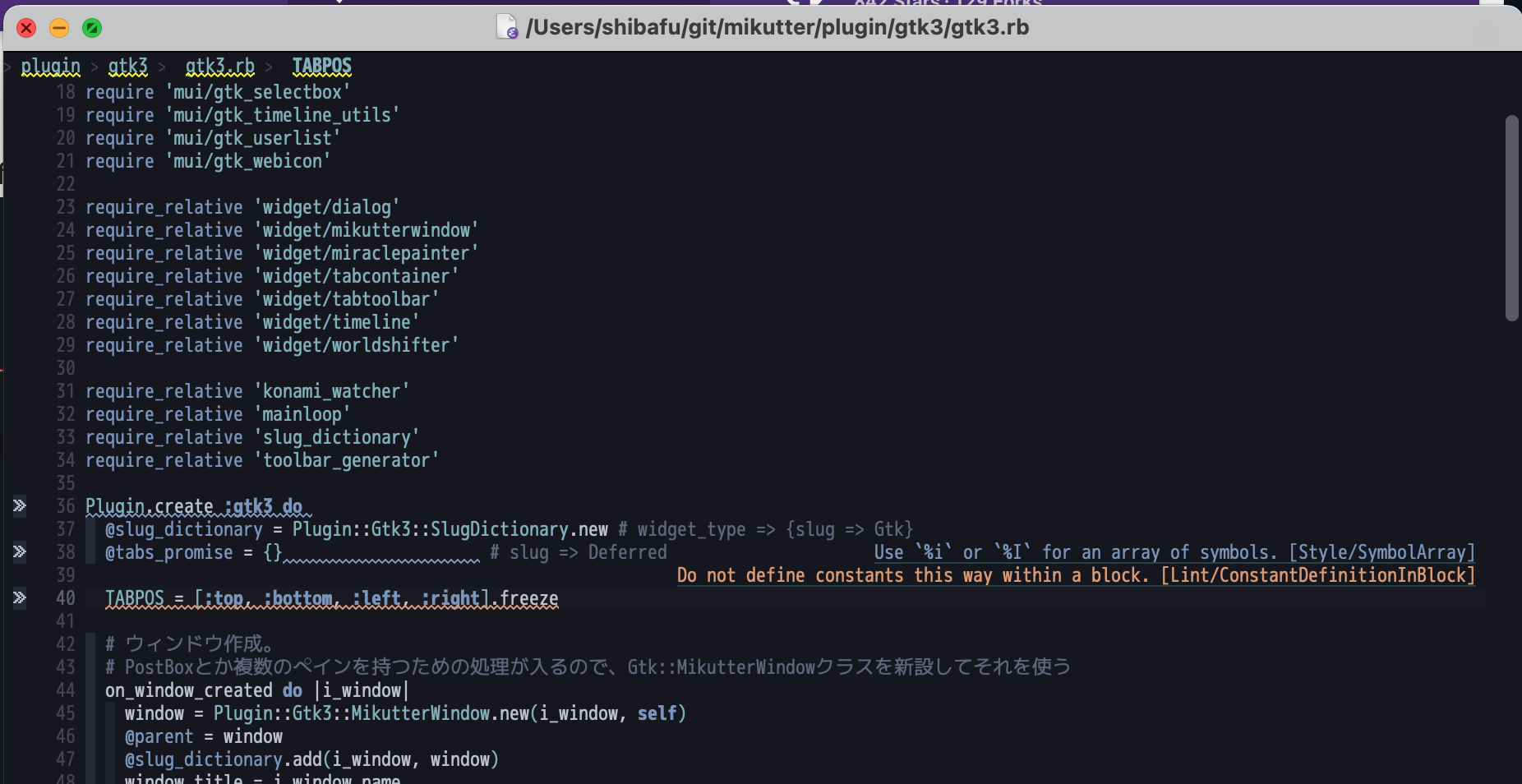
Task: Click the Style/SymbolArray lint message
Action: click(x=1174, y=552)
